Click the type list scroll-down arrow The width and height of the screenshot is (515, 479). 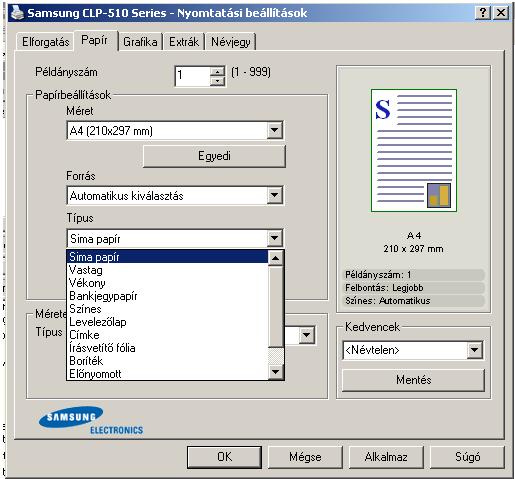click(x=276, y=372)
